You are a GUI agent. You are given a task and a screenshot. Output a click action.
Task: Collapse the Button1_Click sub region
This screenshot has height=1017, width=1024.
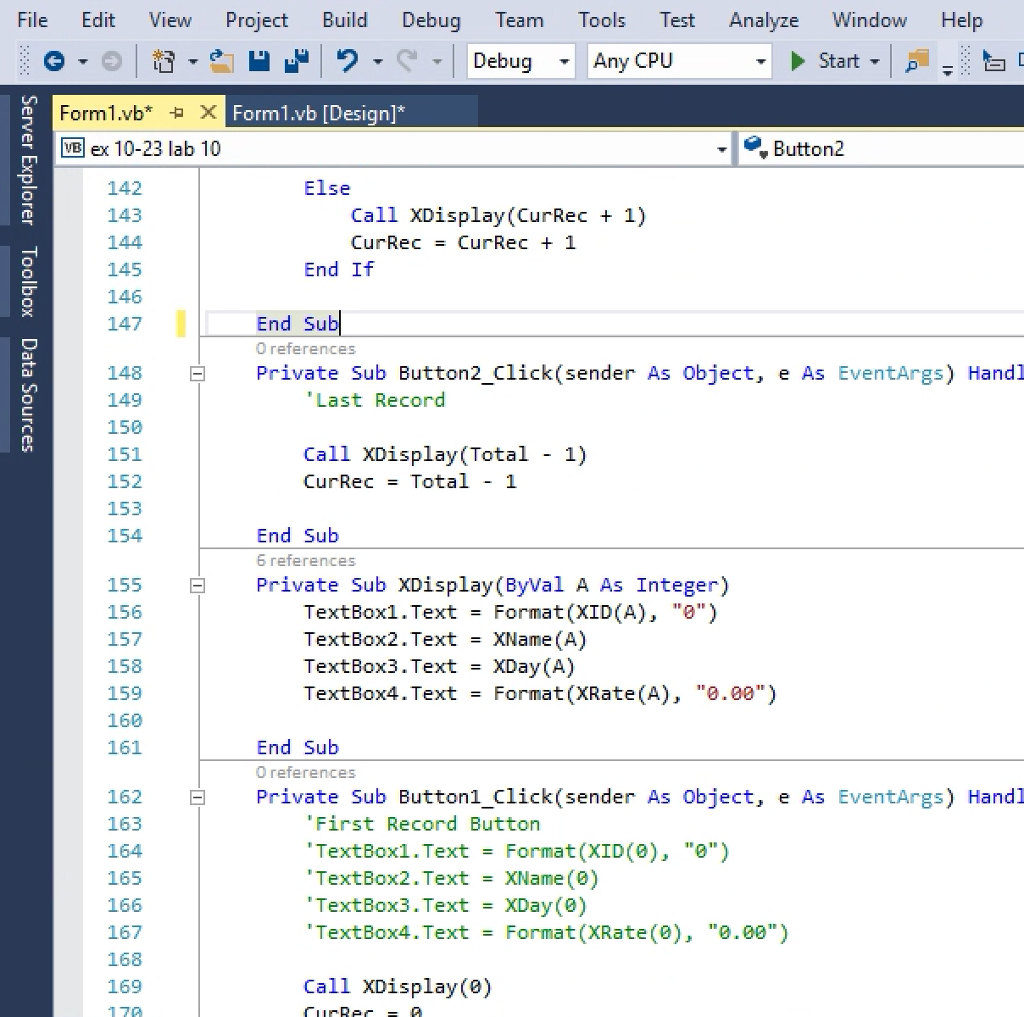click(x=197, y=797)
